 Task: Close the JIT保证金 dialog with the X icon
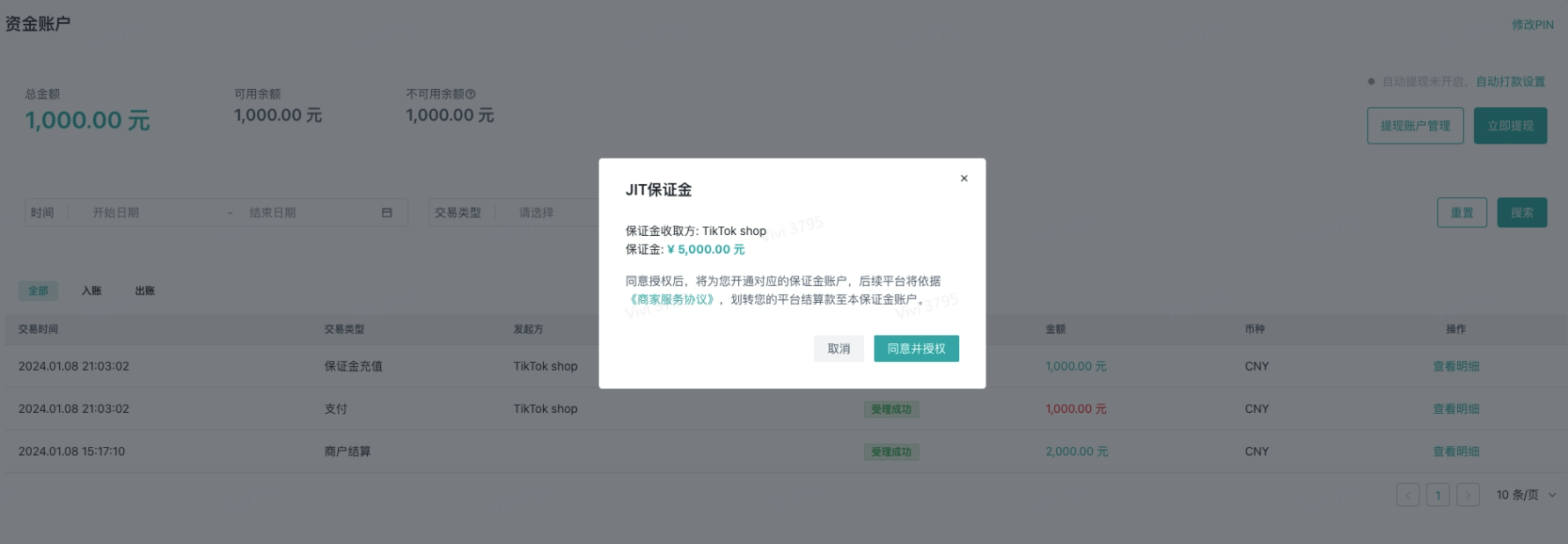[x=964, y=178]
